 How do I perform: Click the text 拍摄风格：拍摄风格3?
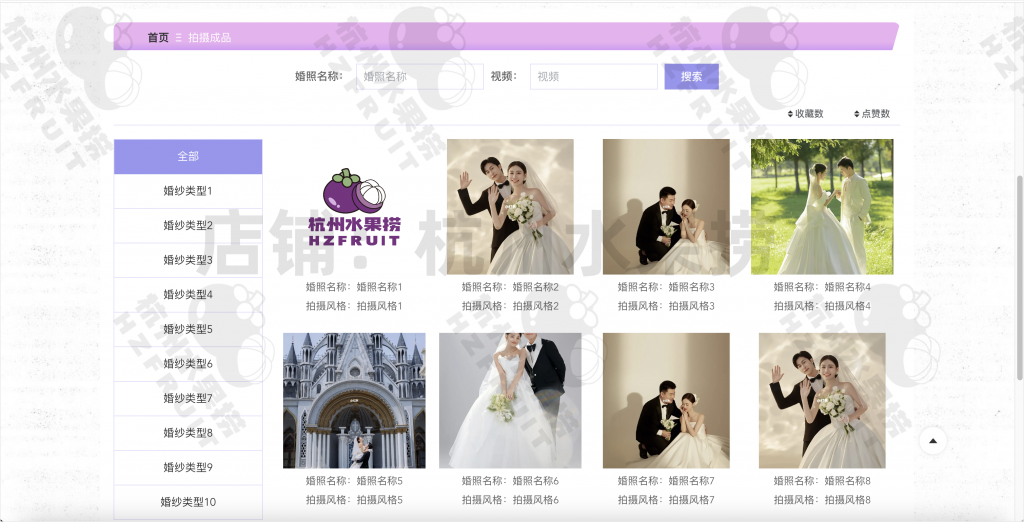666,306
